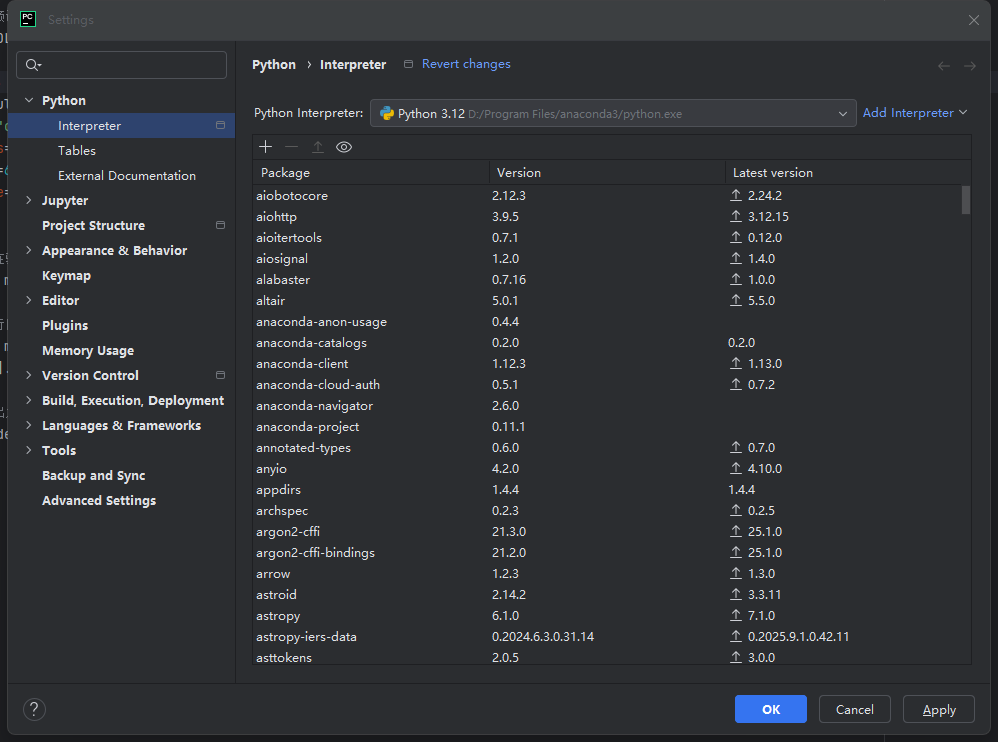Click upgrade arrow for alabaster 1.0.0

point(736,279)
